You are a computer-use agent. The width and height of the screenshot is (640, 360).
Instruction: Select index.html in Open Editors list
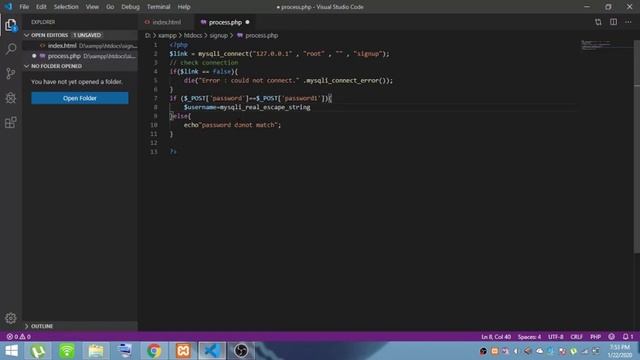tap(80, 46)
